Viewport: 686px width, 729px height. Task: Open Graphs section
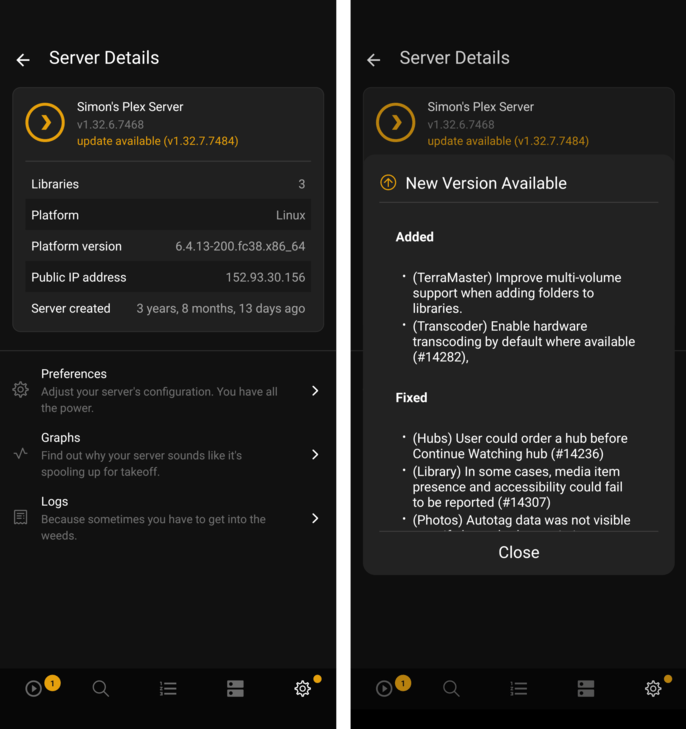coord(168,454)
